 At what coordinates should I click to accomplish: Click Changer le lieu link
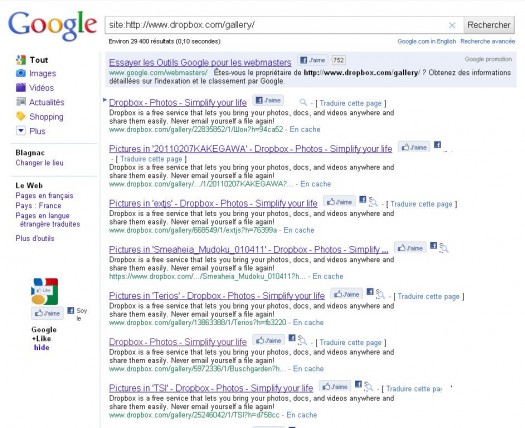[x=40, y=163]
